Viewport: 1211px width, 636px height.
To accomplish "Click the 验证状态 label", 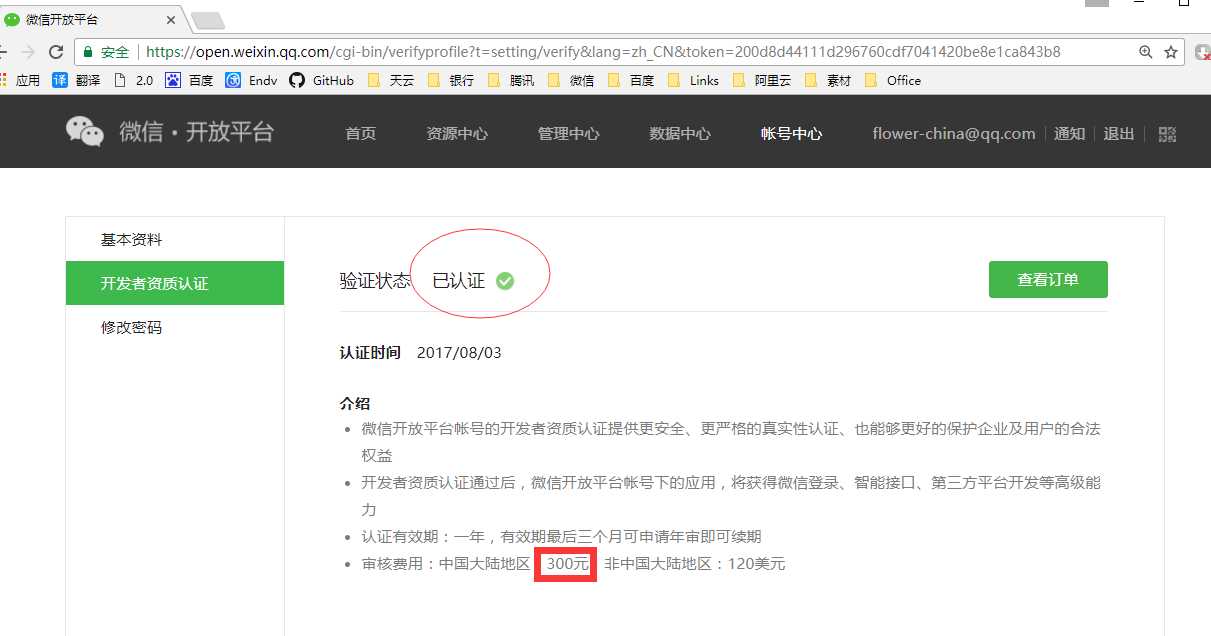I will 375,281.
